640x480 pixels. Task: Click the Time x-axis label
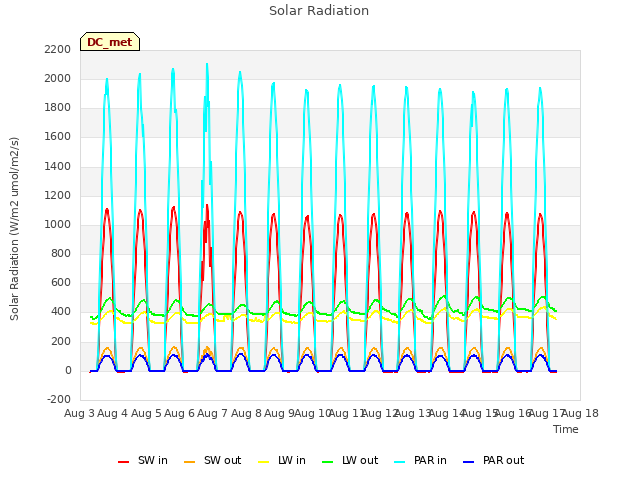566,429
